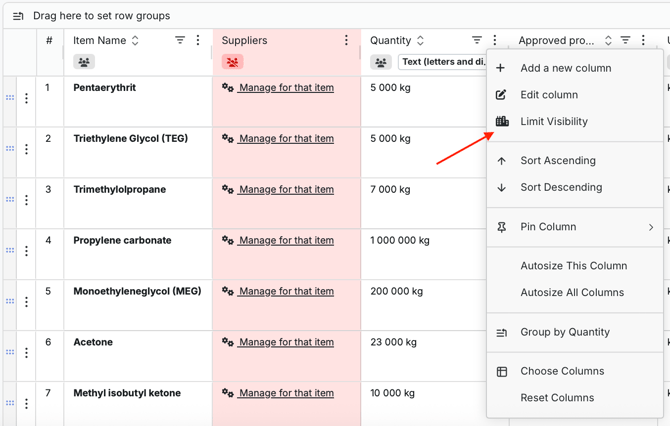Open row menu dots for Triethylene Glycol (TEG)
670x426 pixels.
[26, 149]
